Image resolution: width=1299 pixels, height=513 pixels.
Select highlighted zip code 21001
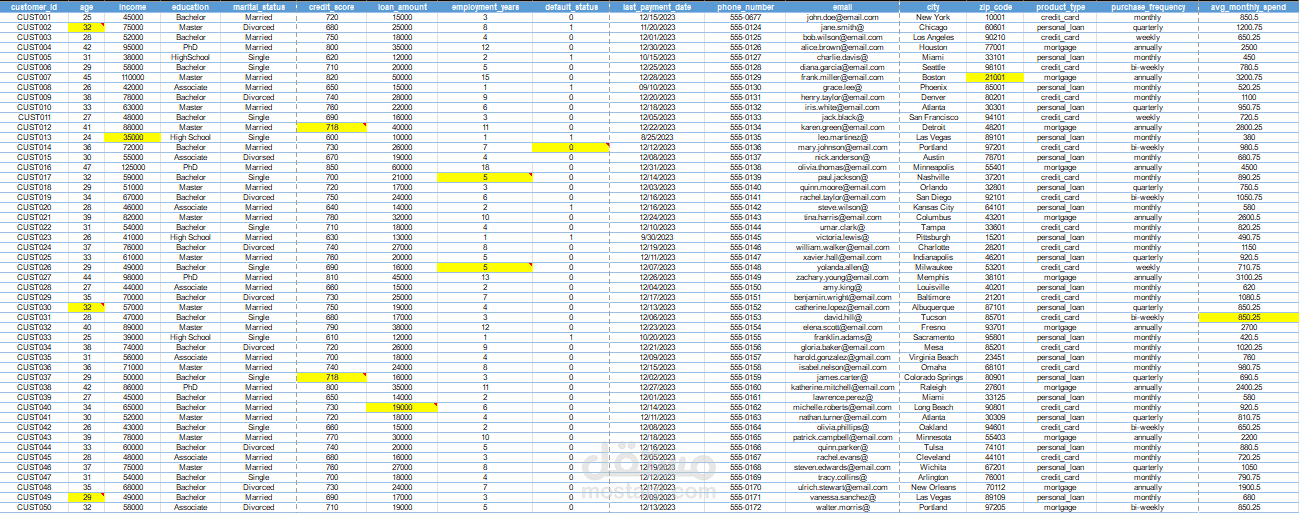[x=995, y=77]
